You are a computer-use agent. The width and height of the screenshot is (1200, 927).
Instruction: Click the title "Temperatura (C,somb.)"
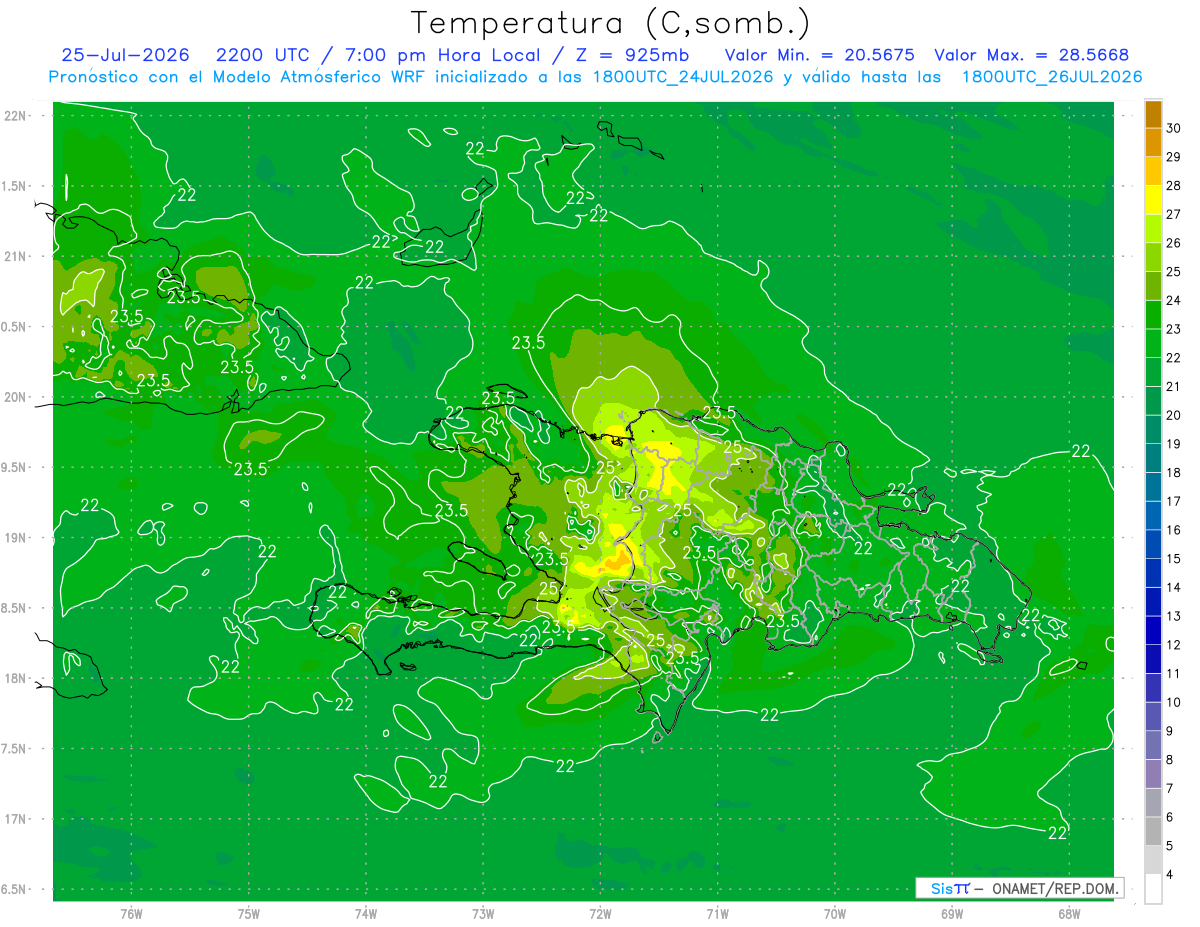(x=610, y=24)
